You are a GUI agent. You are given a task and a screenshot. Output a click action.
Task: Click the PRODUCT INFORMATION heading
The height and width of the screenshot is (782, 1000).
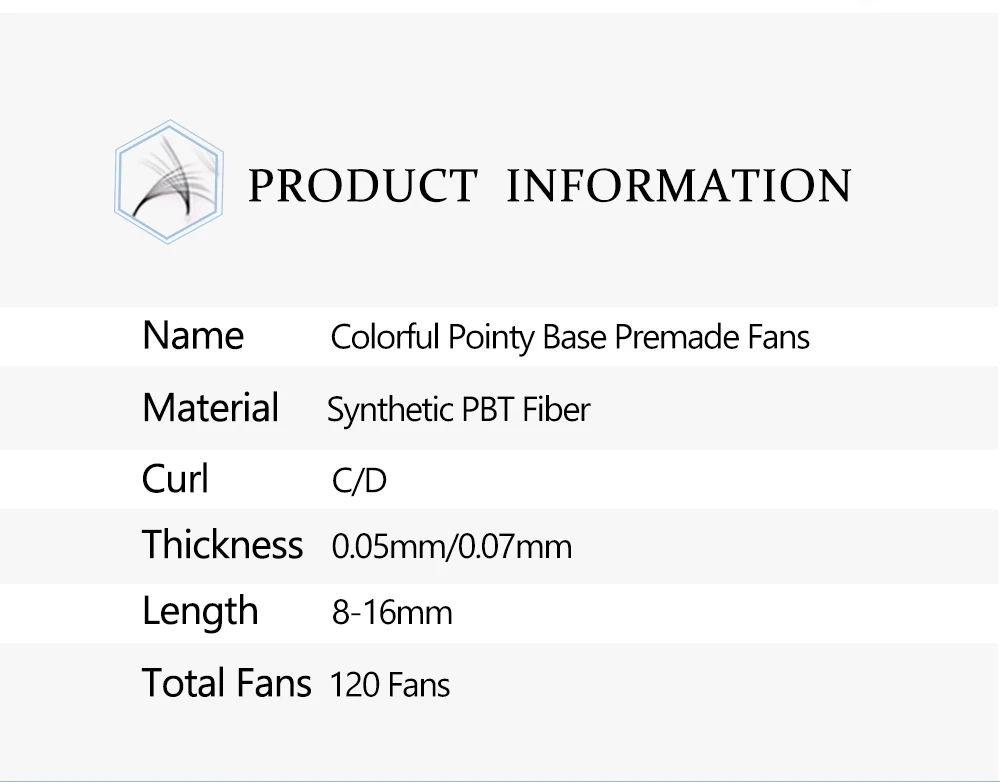(550, 186)
